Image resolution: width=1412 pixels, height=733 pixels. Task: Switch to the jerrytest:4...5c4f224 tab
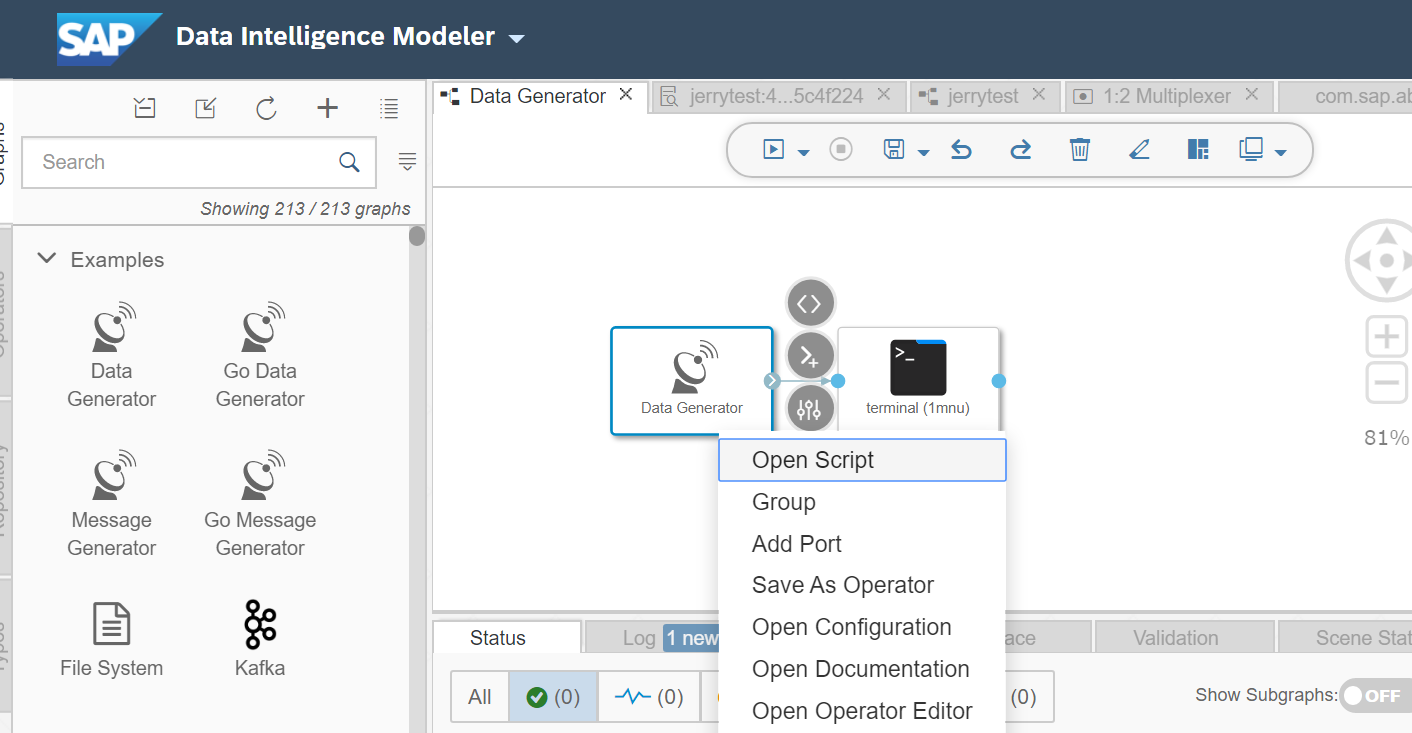pyautogui.click(x=776, y=97)
